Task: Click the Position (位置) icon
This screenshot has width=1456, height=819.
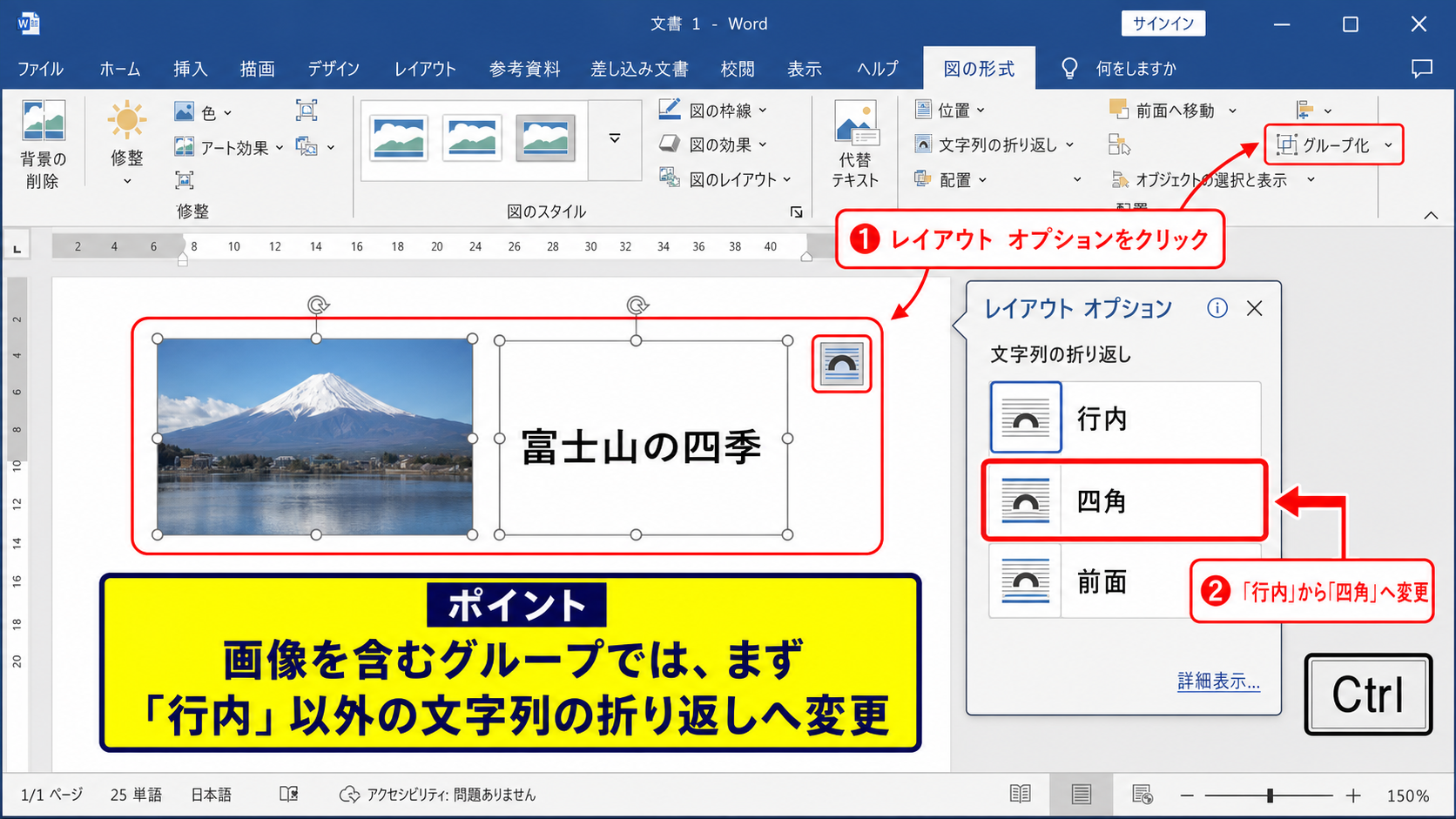Action: 924,110
